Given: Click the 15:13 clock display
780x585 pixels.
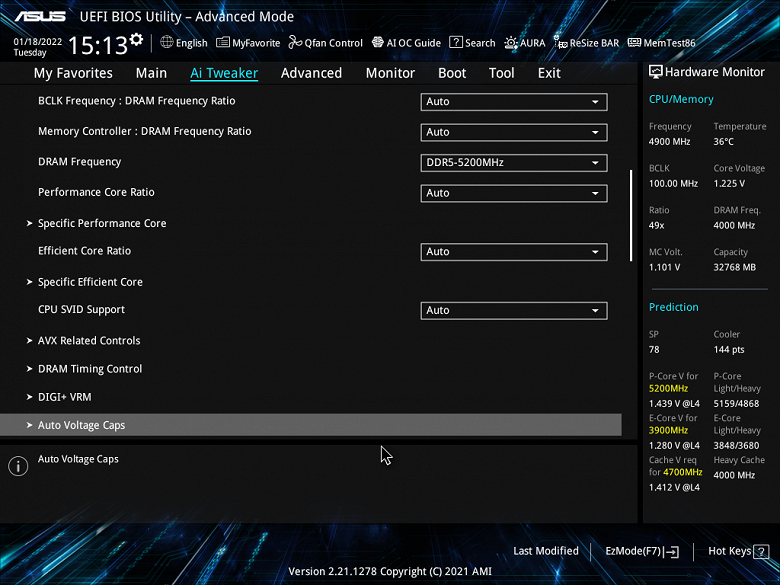Looking at the screenshot, I should click(x=98, y=45).
